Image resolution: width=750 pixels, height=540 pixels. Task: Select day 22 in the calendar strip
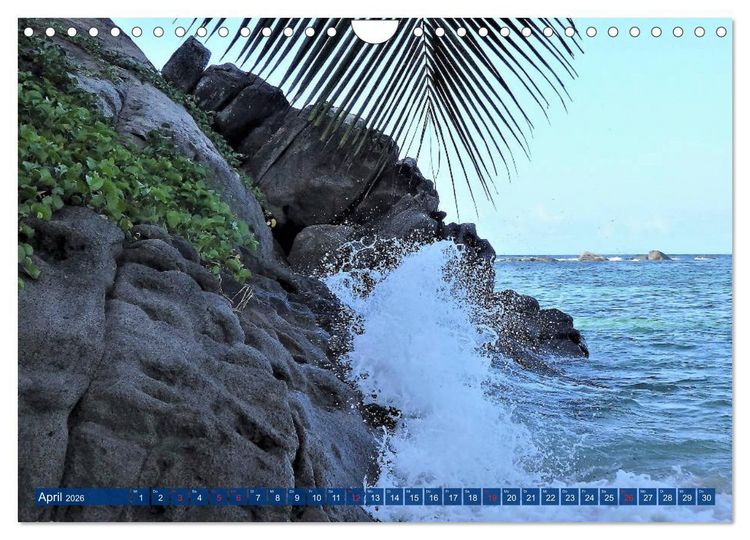coord(551,497)
